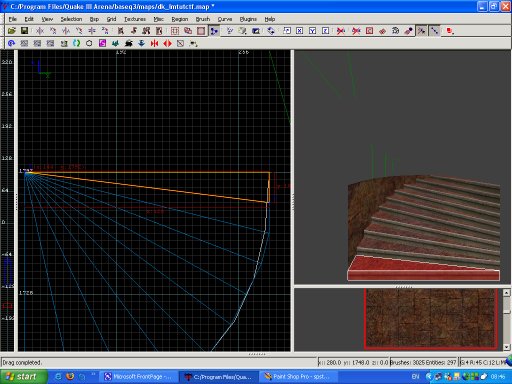
Task: Click the pink eyedropper-like toolbar icon
Action: point(408,31)
